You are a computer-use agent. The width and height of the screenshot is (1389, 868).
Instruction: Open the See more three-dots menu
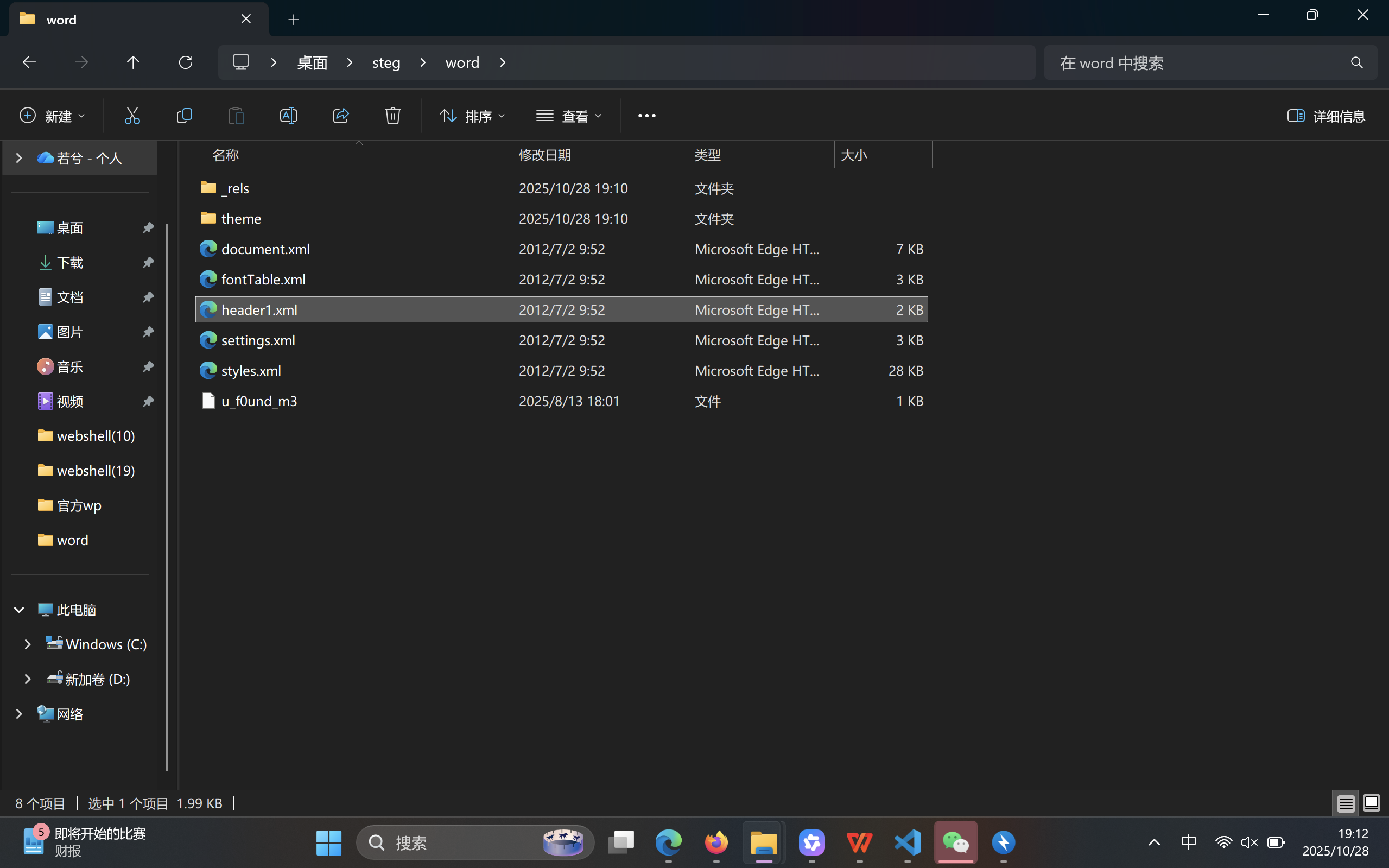coord(647,116)
